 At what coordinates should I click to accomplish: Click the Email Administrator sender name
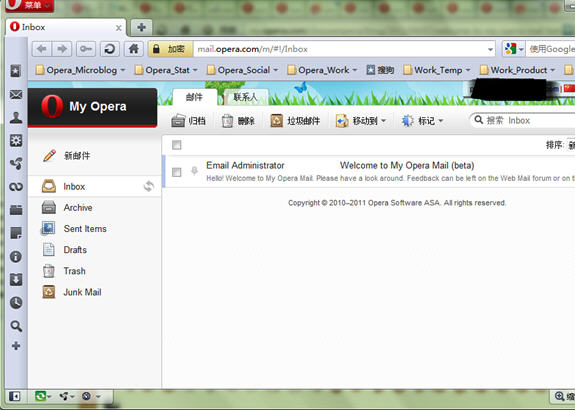(245, 165)
